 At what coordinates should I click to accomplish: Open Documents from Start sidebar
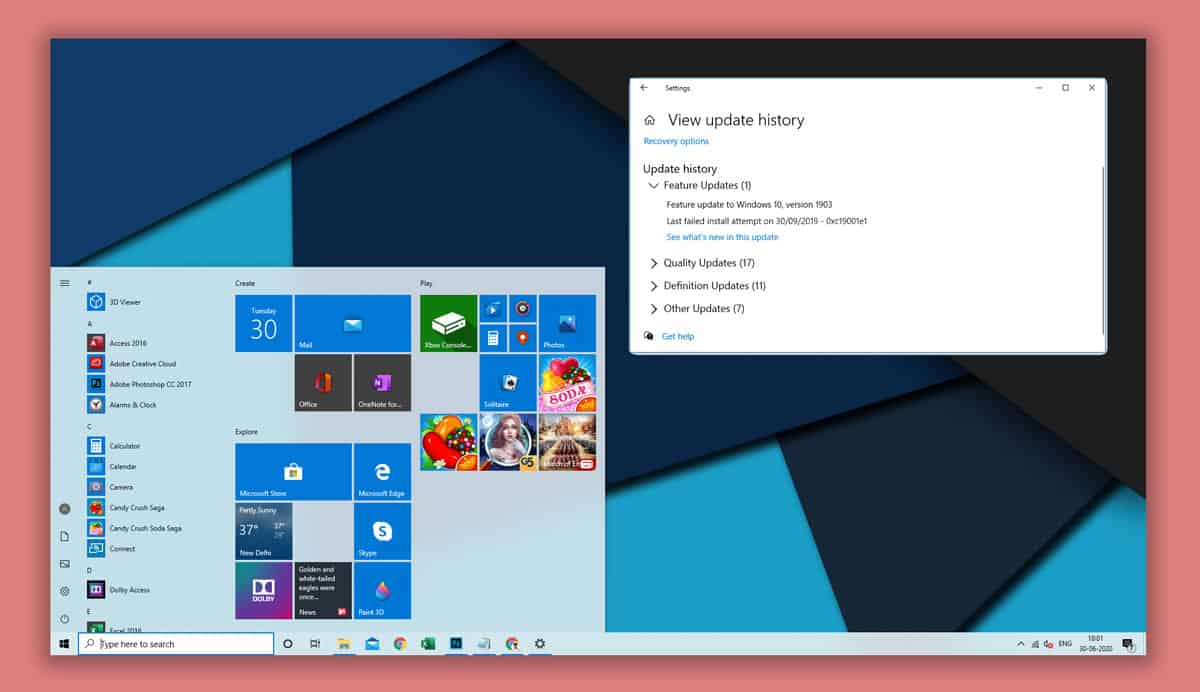coord(65,536)
